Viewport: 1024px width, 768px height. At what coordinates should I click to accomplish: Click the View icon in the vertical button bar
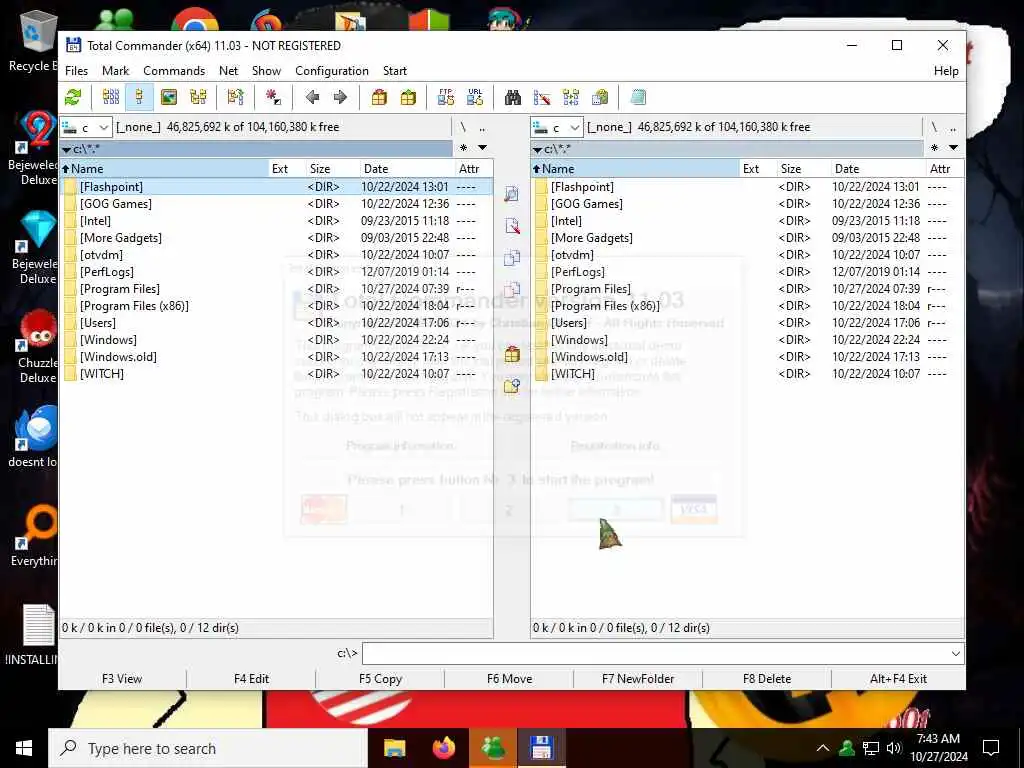coord(512,194)
